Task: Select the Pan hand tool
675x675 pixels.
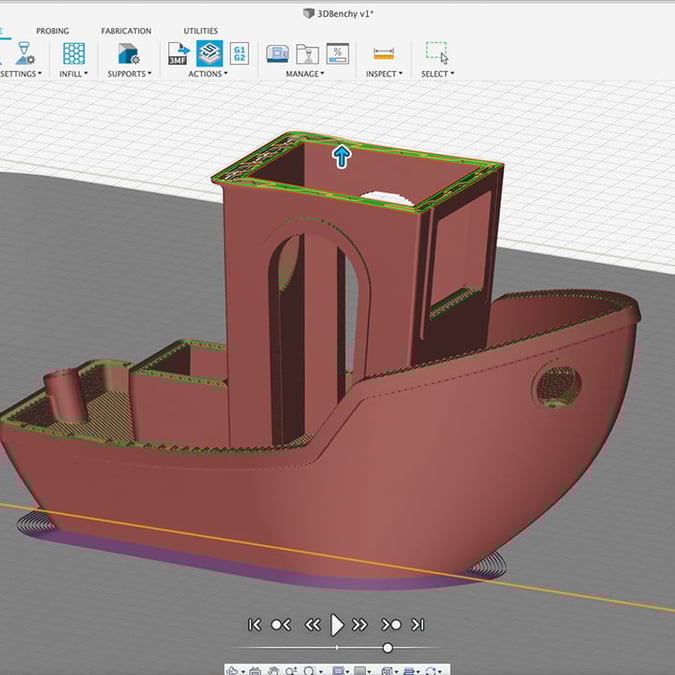Action: pos(273,671)
